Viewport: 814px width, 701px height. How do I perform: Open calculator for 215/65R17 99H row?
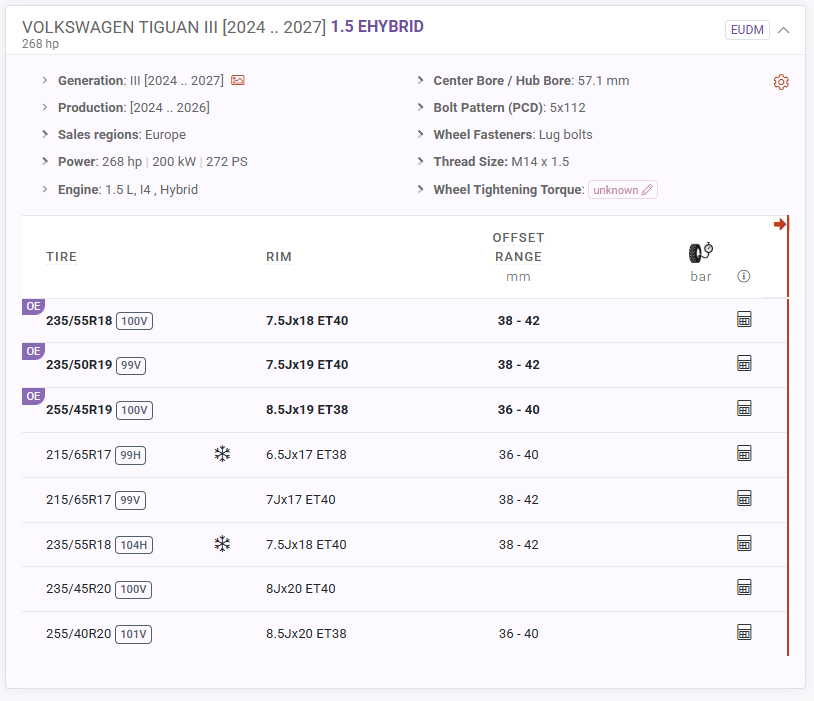click(x=744, y=453)
